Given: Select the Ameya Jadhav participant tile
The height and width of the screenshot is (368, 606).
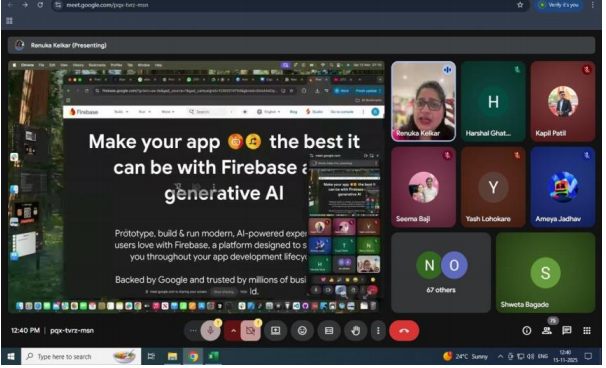Looking at the screenshot, I should (563, 188).
